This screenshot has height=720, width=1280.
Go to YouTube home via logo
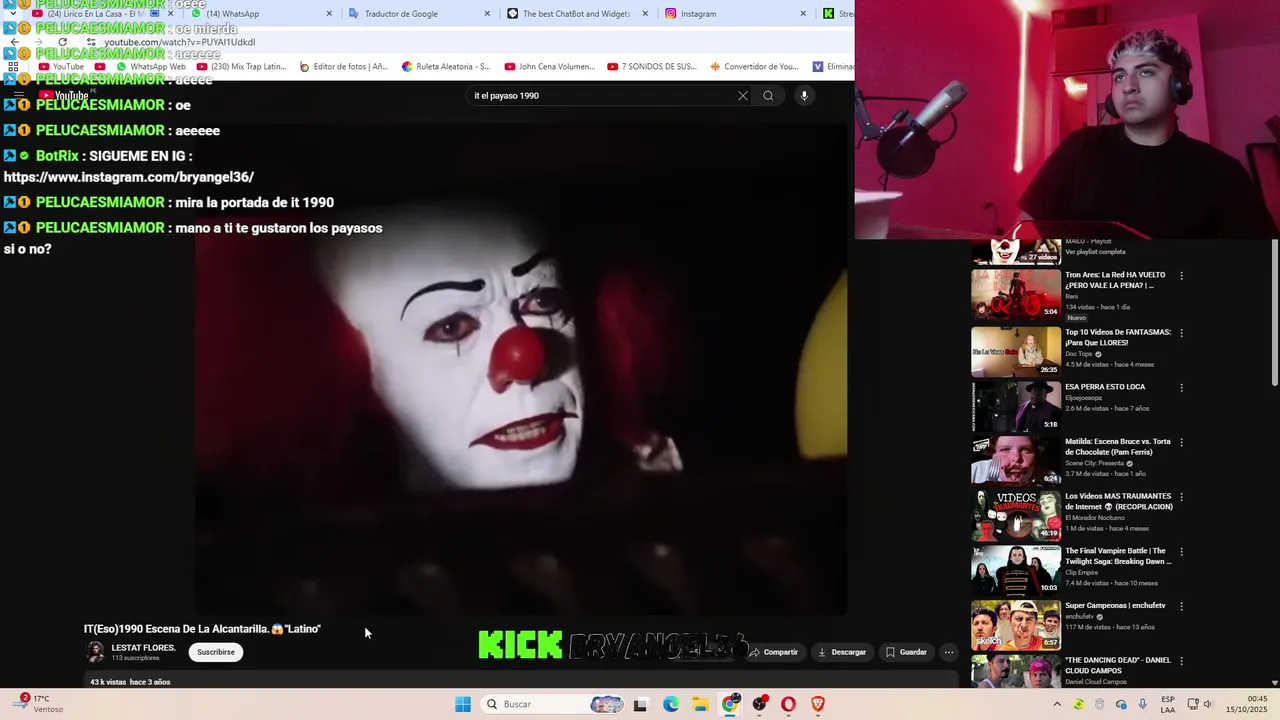(x=64, y=96)
